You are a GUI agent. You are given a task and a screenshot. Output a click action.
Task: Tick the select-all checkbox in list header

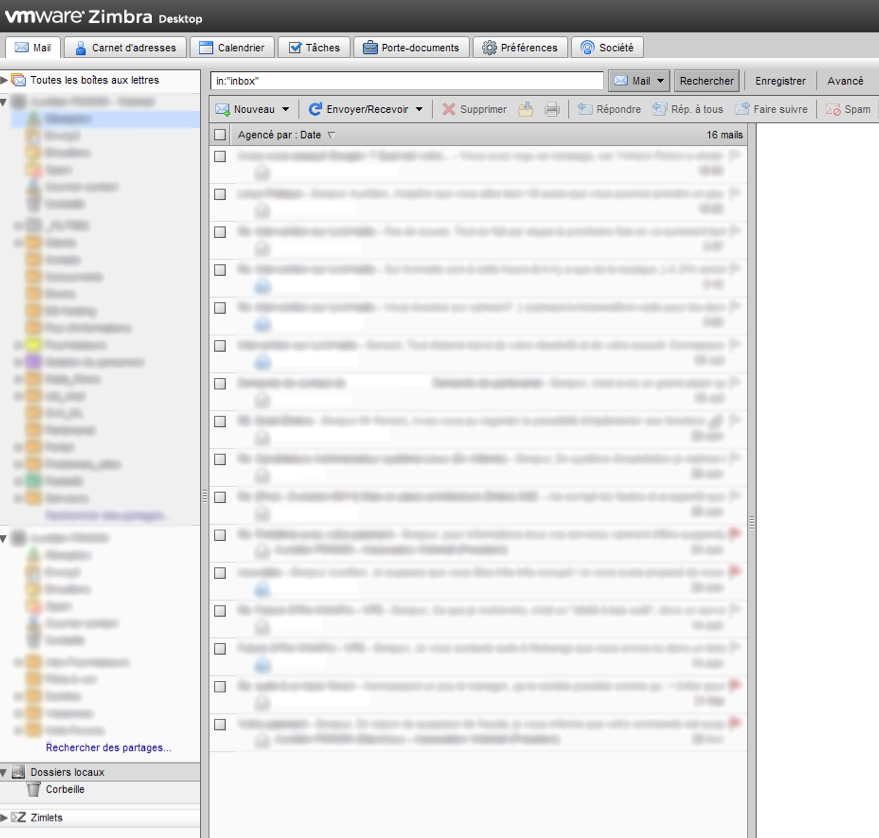point(220,135)
